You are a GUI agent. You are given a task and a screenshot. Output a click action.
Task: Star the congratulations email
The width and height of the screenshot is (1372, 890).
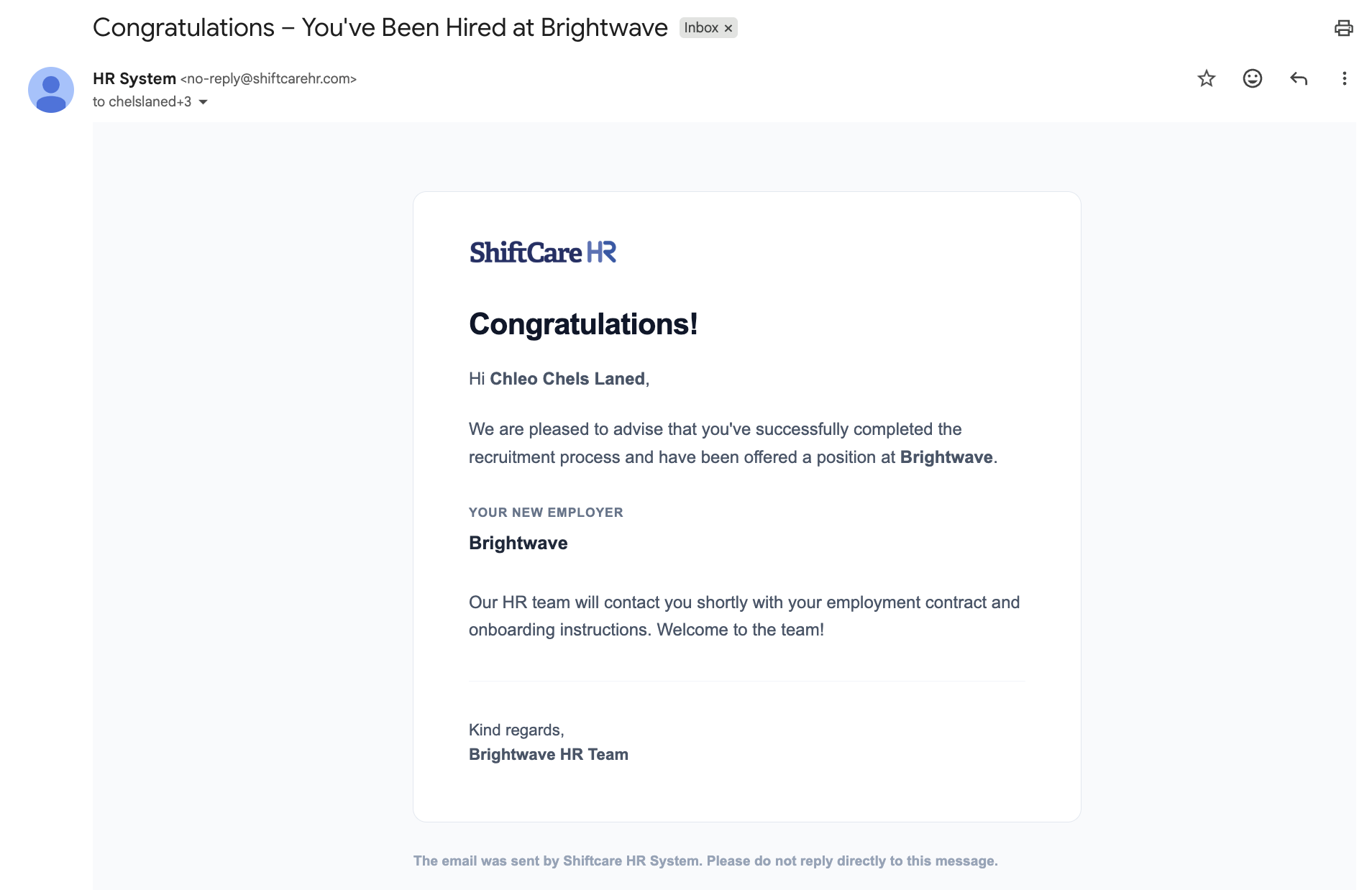[1207, 79]
